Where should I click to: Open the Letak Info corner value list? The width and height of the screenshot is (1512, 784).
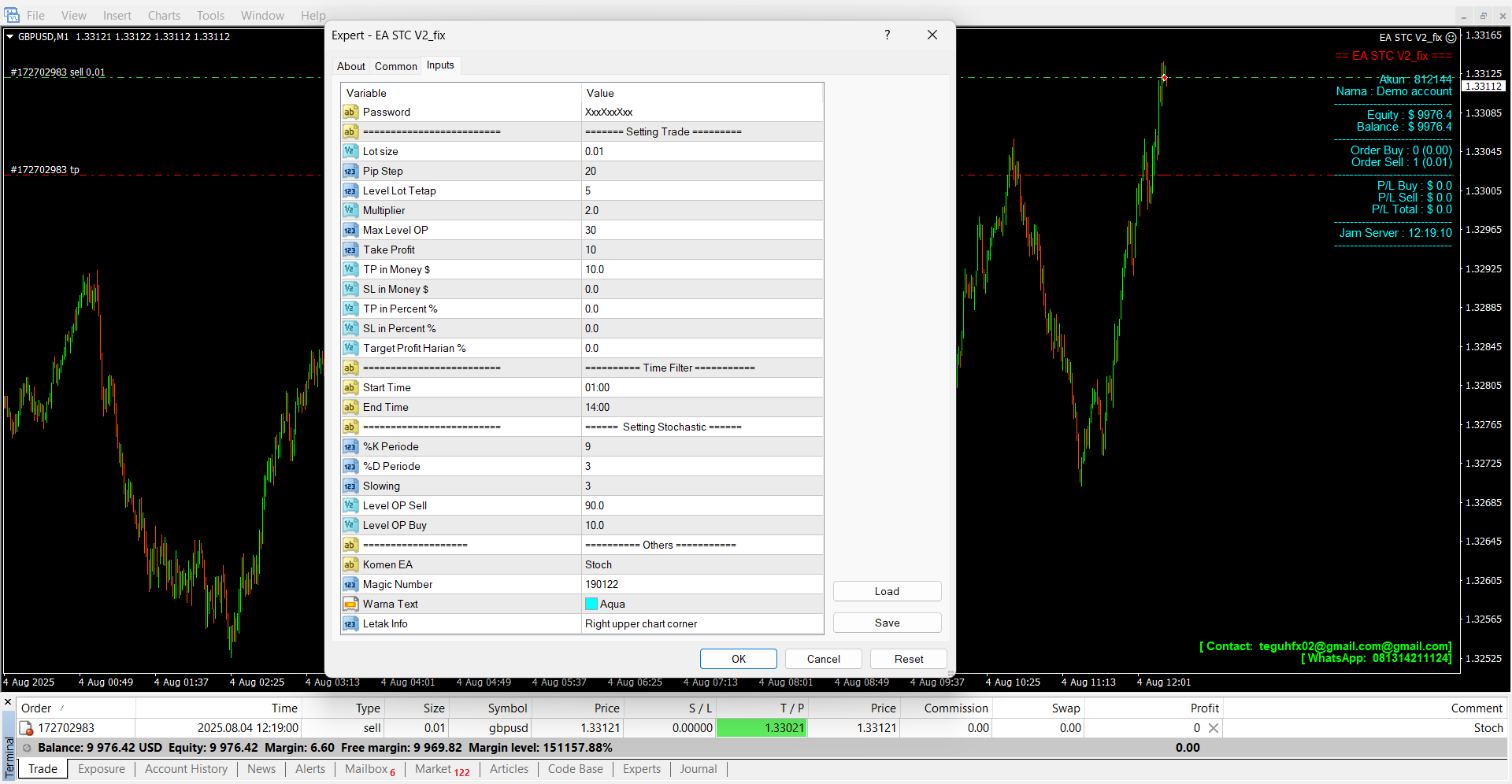click(701, 624)
